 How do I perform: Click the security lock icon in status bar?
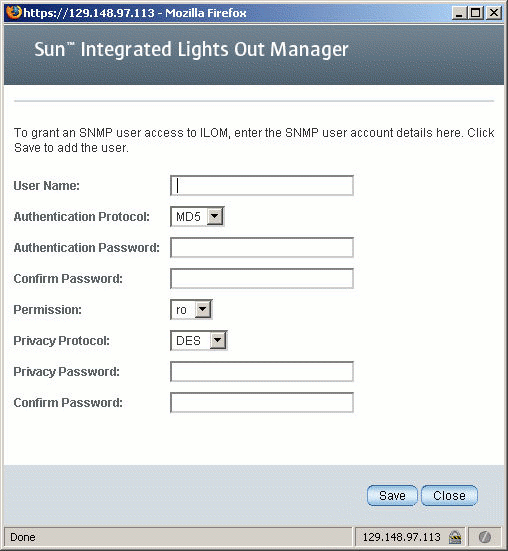tap(455, 537)
